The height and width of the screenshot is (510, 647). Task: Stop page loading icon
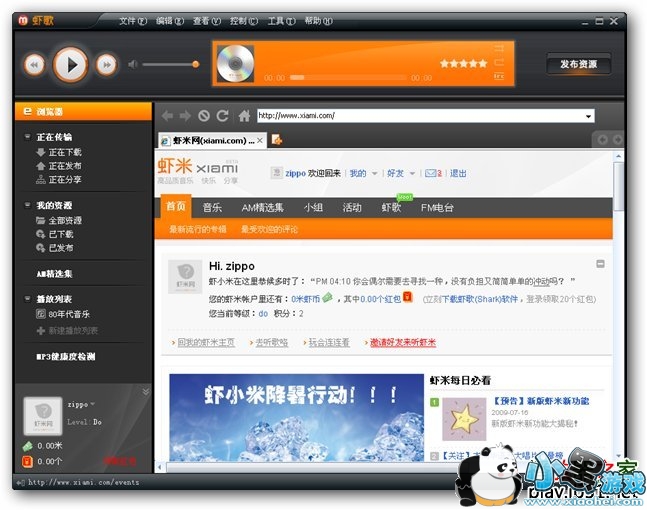(203, 116)
